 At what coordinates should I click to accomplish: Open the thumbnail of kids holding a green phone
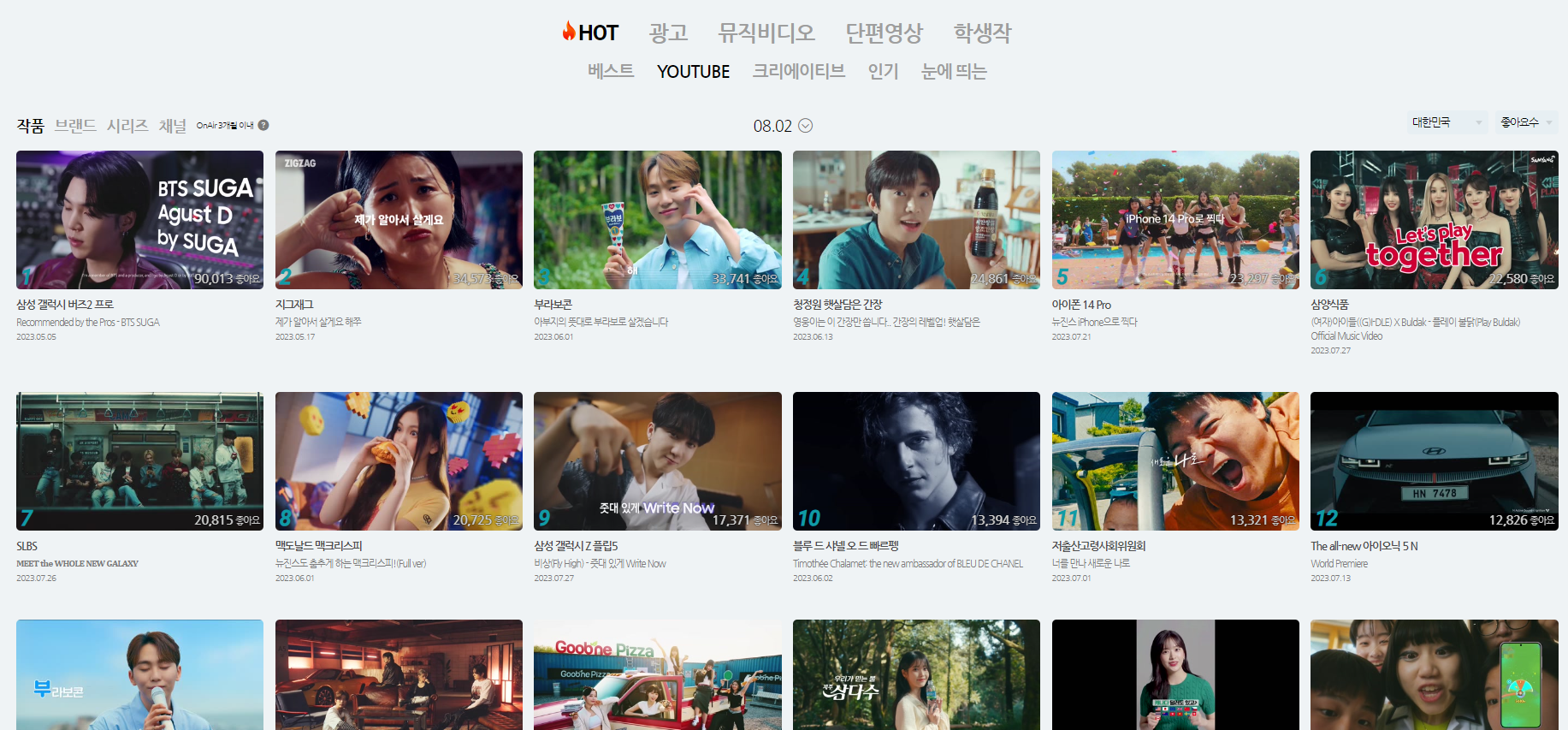point(1435,674)
